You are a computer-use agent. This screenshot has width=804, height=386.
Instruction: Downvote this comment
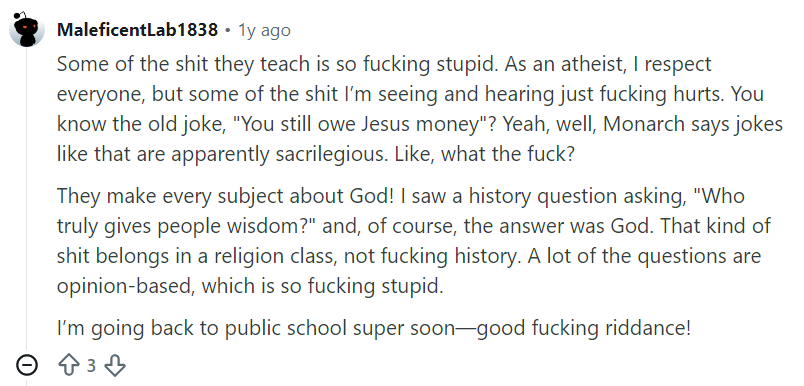pos(115,365)
